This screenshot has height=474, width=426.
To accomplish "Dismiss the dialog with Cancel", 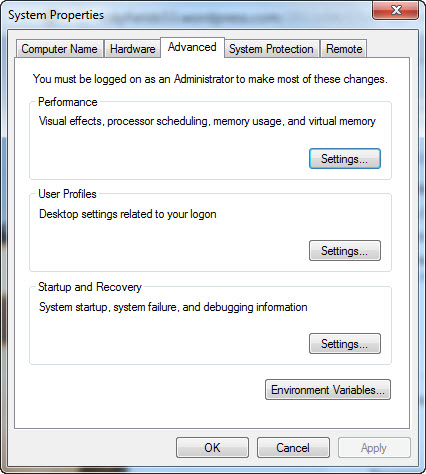I will pos(293,448).
